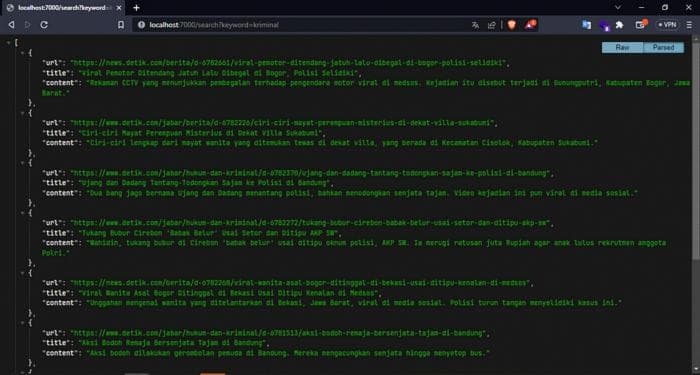Viewport: 700px width, 375px height.
Task: Open the translate page icon
Action: 475,25
